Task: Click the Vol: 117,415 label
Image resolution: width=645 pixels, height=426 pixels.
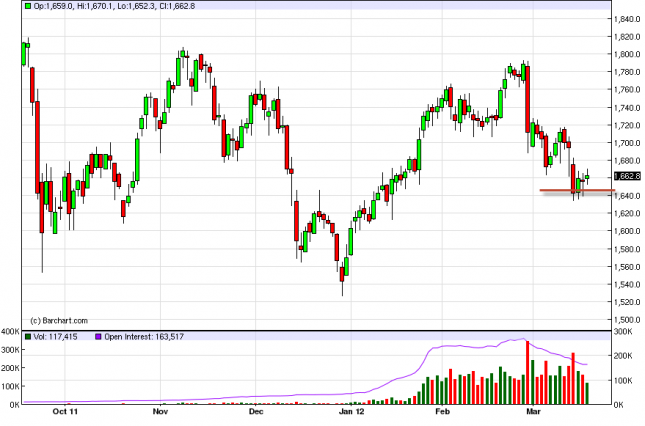Action: [x=55, y=337]
